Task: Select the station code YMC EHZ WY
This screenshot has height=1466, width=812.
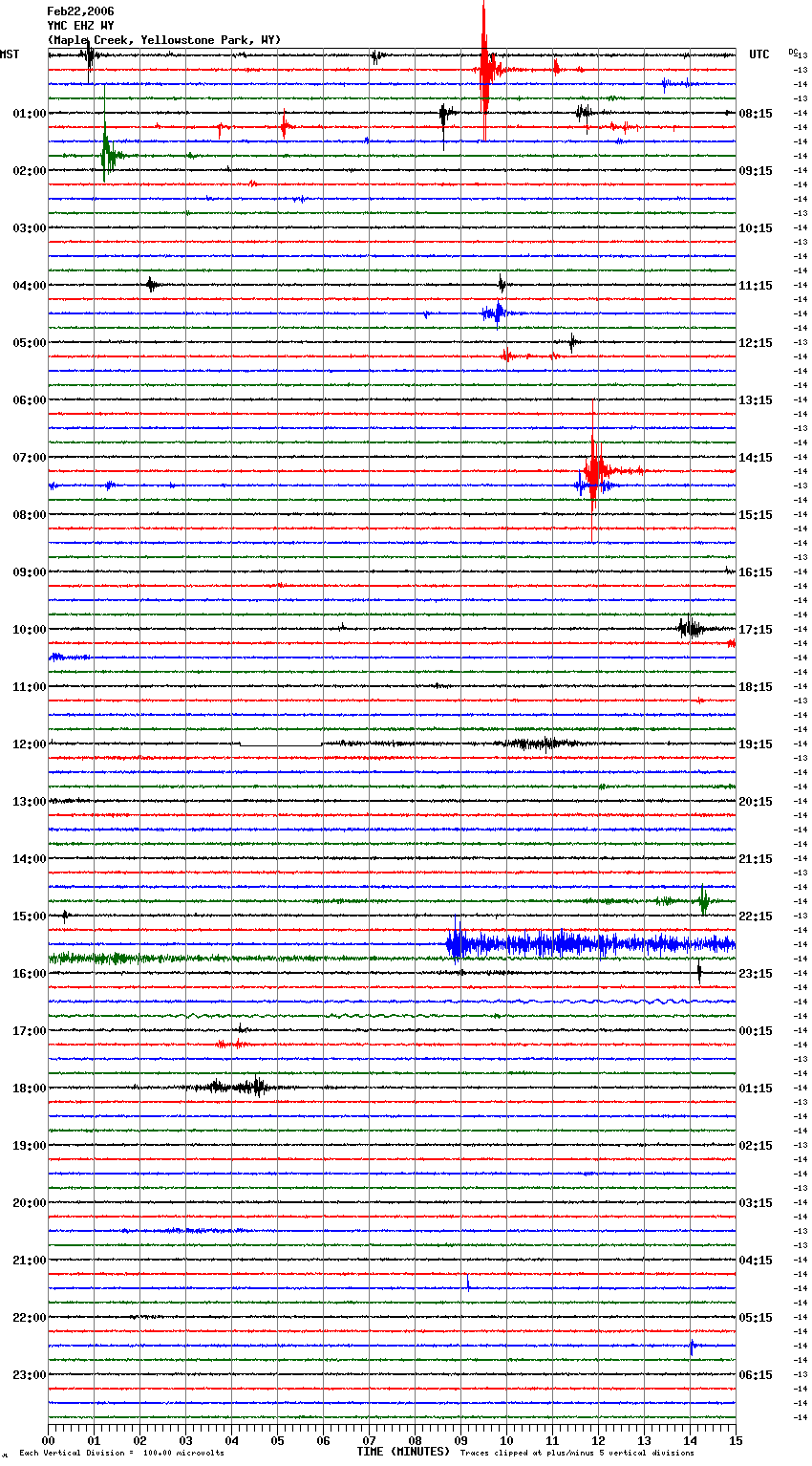Action: coord(80,26)
